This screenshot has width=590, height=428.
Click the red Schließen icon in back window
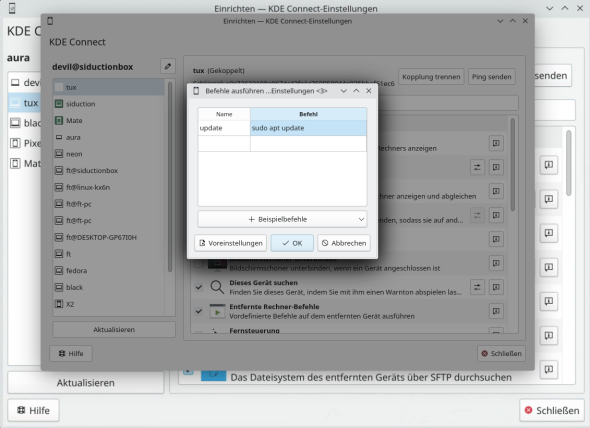529,410
